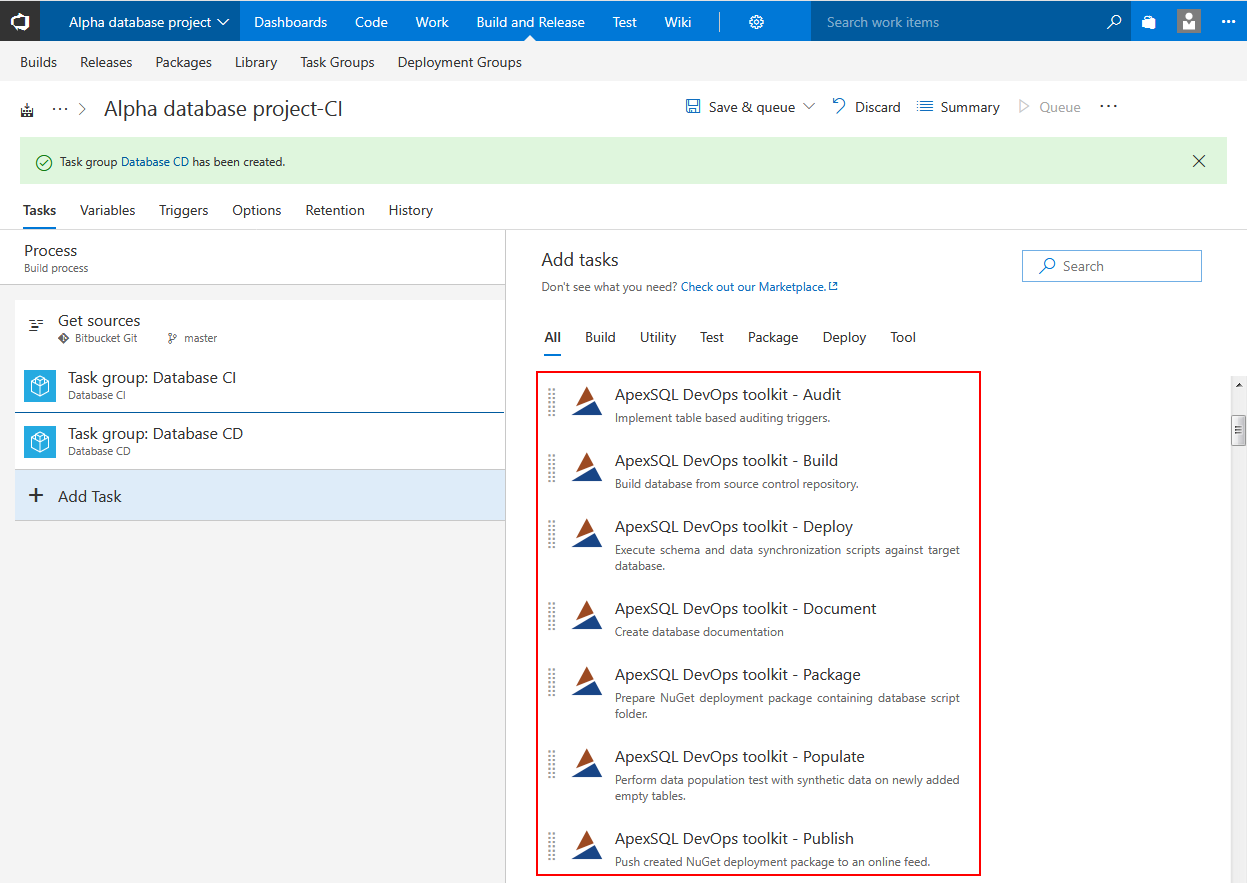Switch to the History tab
Screen dimensions: 1247x883
click(411, 210)
